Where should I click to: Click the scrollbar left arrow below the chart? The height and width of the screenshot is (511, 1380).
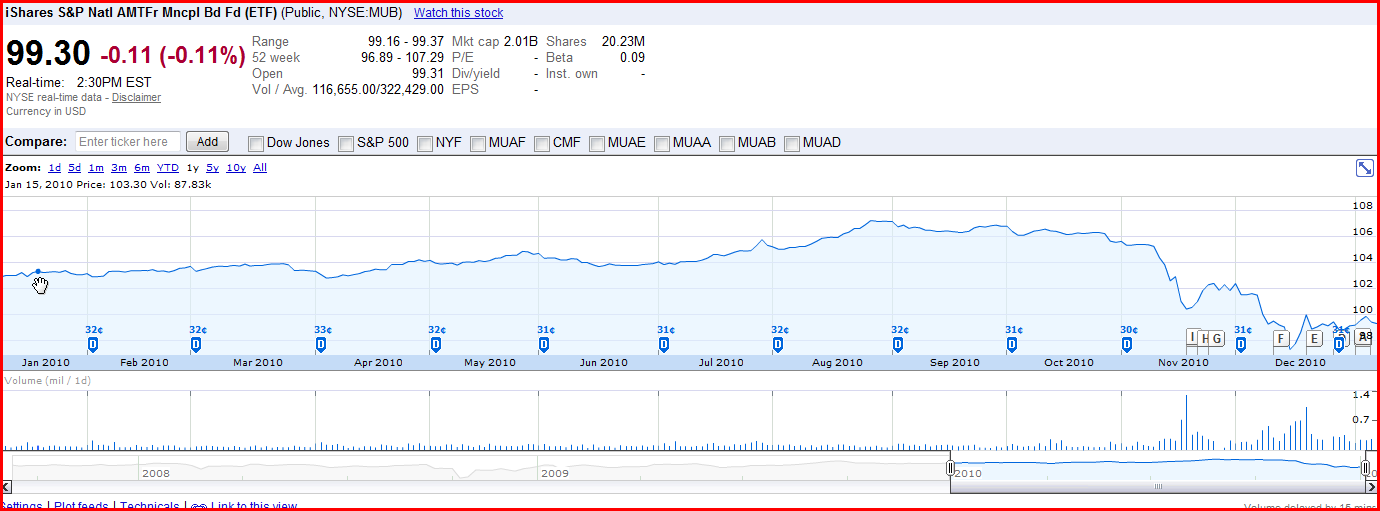tap(7, 487)
